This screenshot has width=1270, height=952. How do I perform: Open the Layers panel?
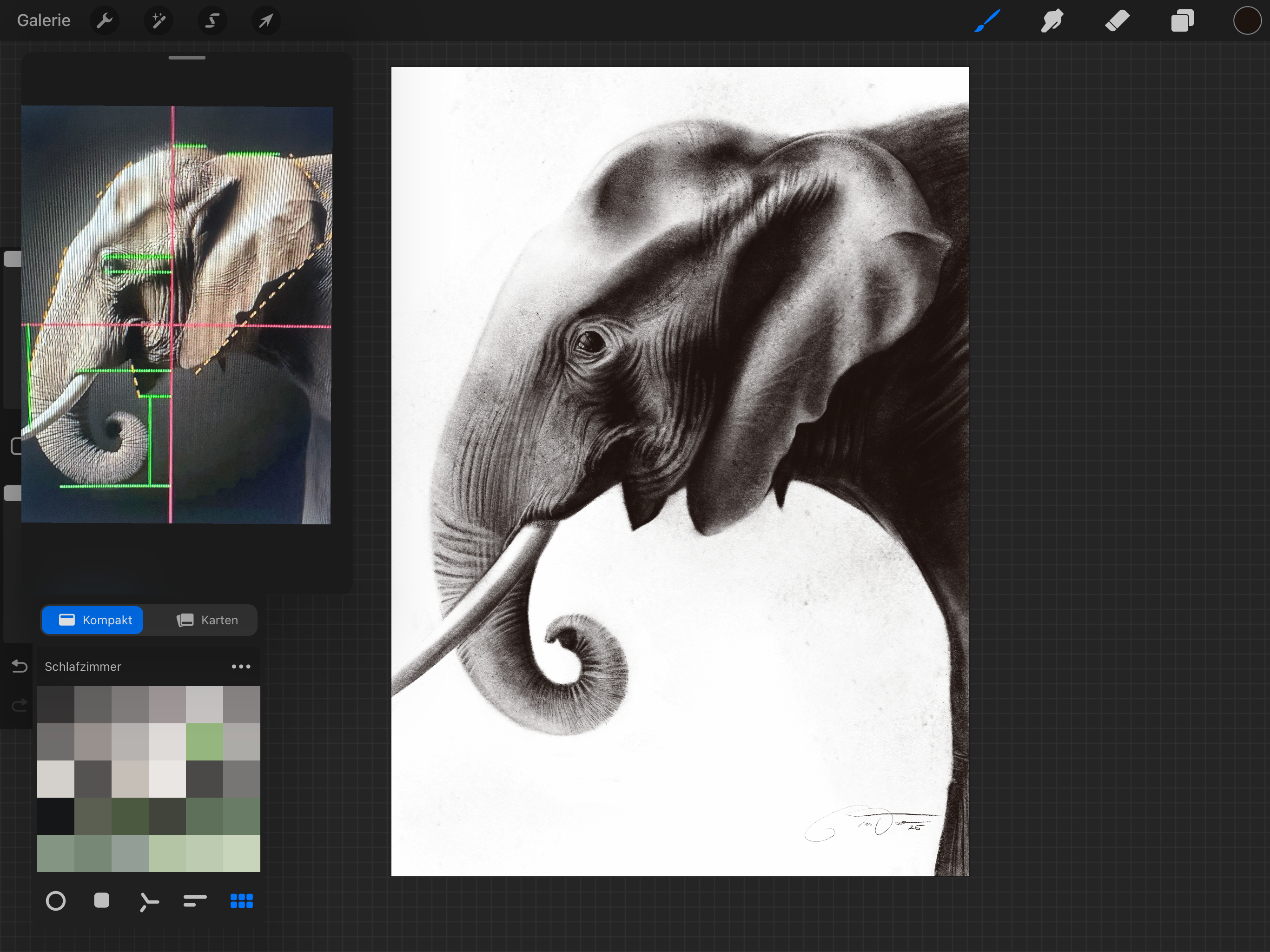(1182, 21)
